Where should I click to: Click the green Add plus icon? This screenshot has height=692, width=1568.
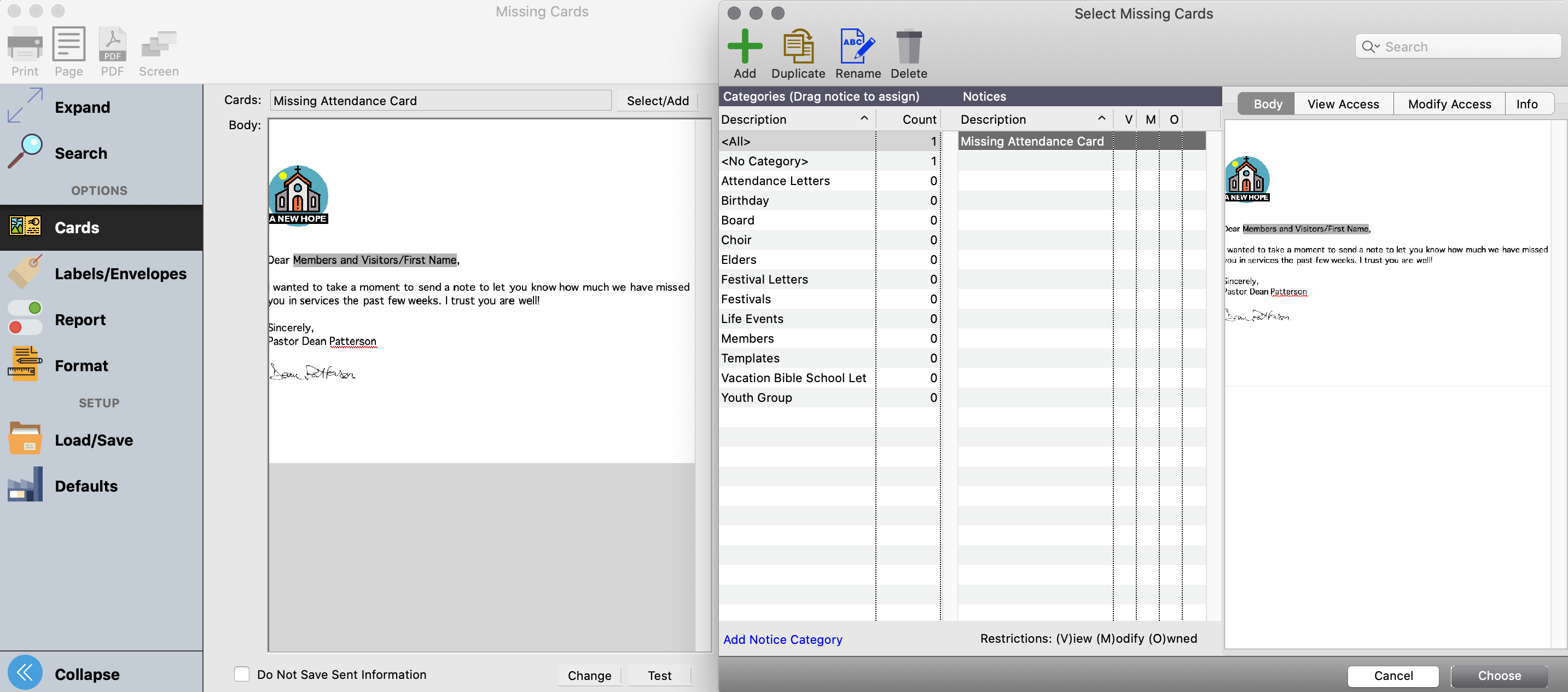pos(744,47)
